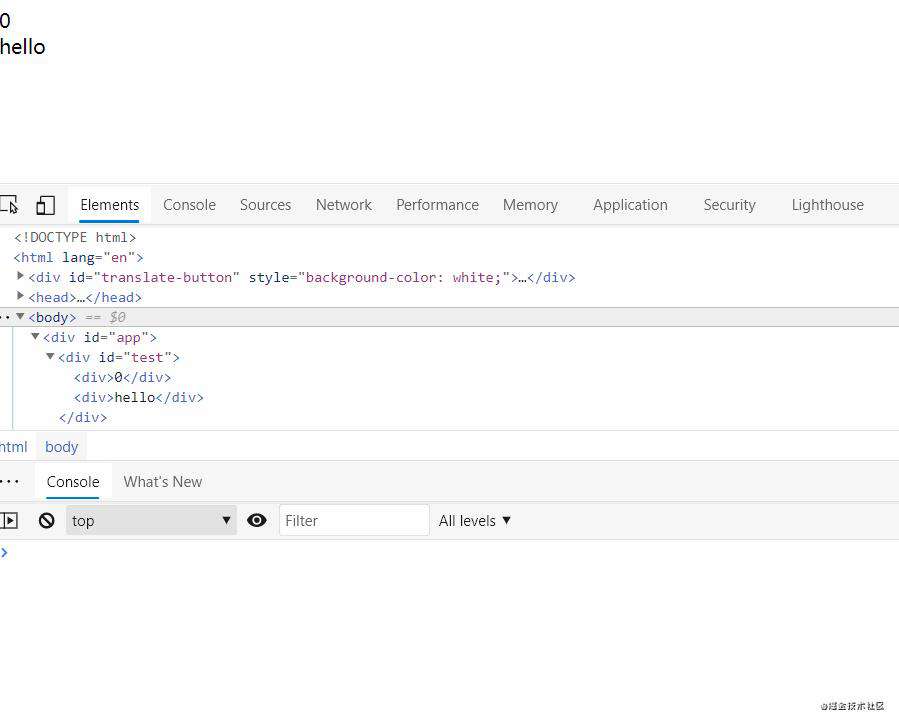Select the drawer Console tab
899x724 pixels.
coord(73,482)
